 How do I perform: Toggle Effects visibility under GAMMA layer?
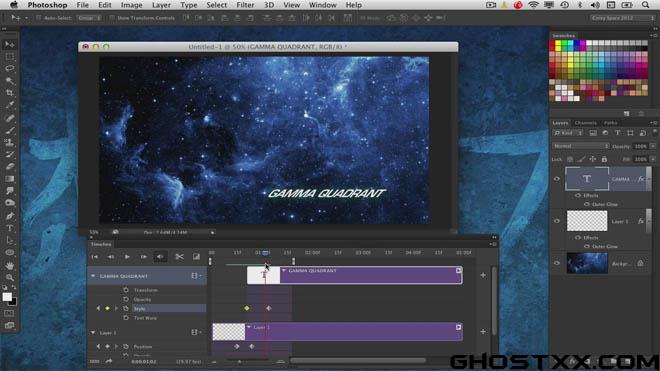point(578,195)
